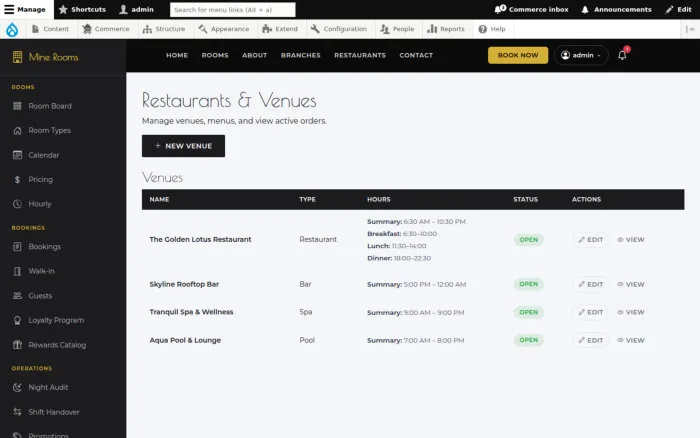Click the Shift Handover arrows icon
The height and width of the screenshot is (438, 700).
[x=17, y=412]
